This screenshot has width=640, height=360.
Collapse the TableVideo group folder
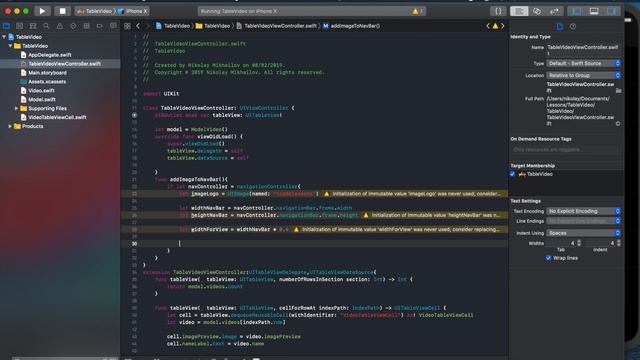(x=10, y=46)
